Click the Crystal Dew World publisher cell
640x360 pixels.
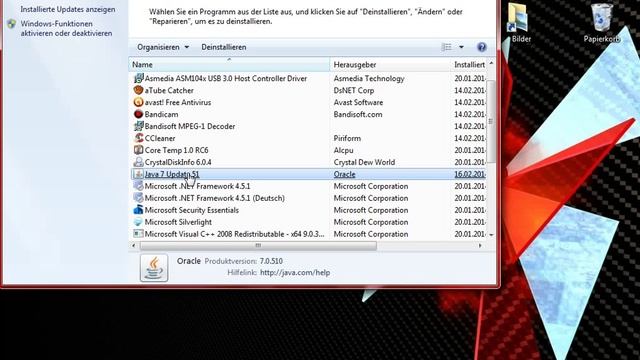pyautogui.click(x=364, y=162)
